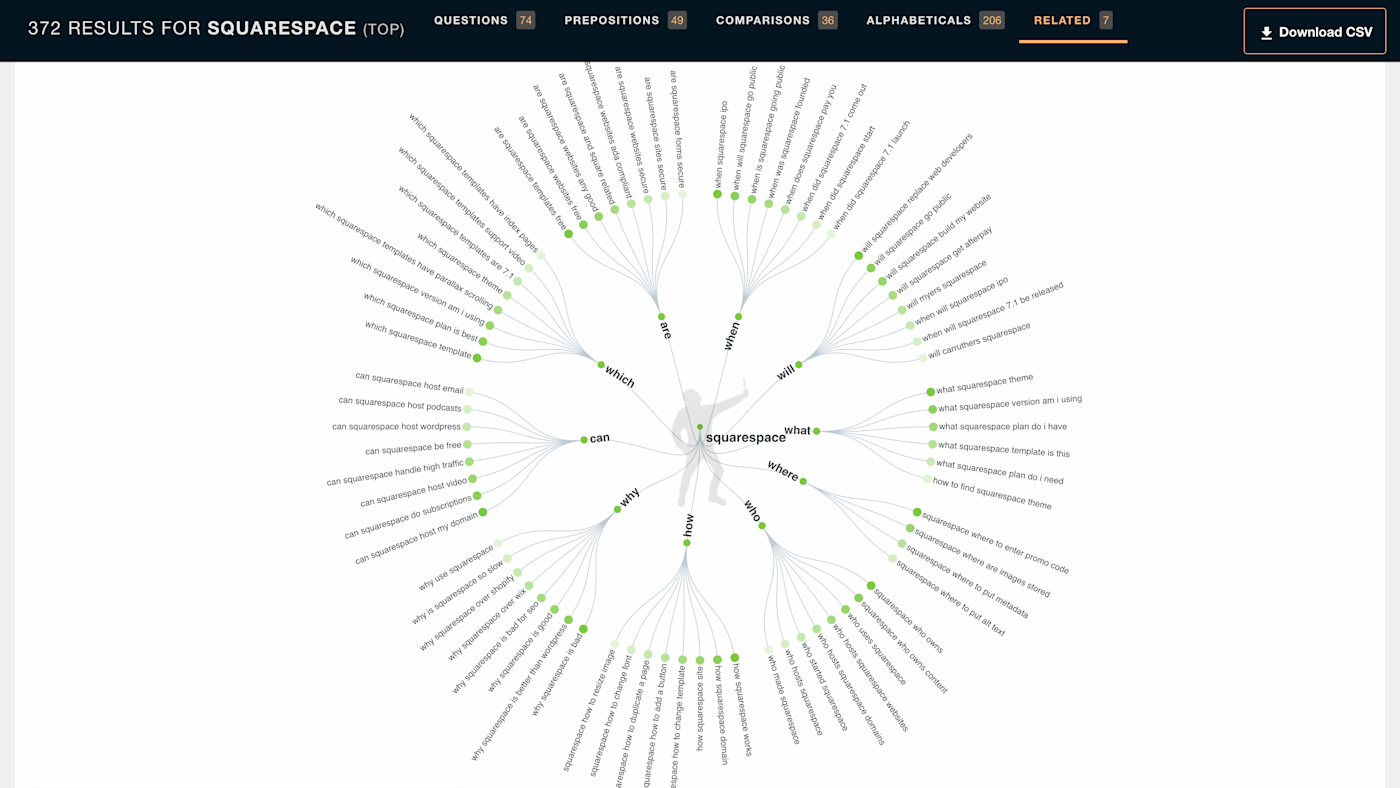Viewport: 1400px width, 788px height.
Task: Click 'who made squarespace' query
Action: [785, 700]
